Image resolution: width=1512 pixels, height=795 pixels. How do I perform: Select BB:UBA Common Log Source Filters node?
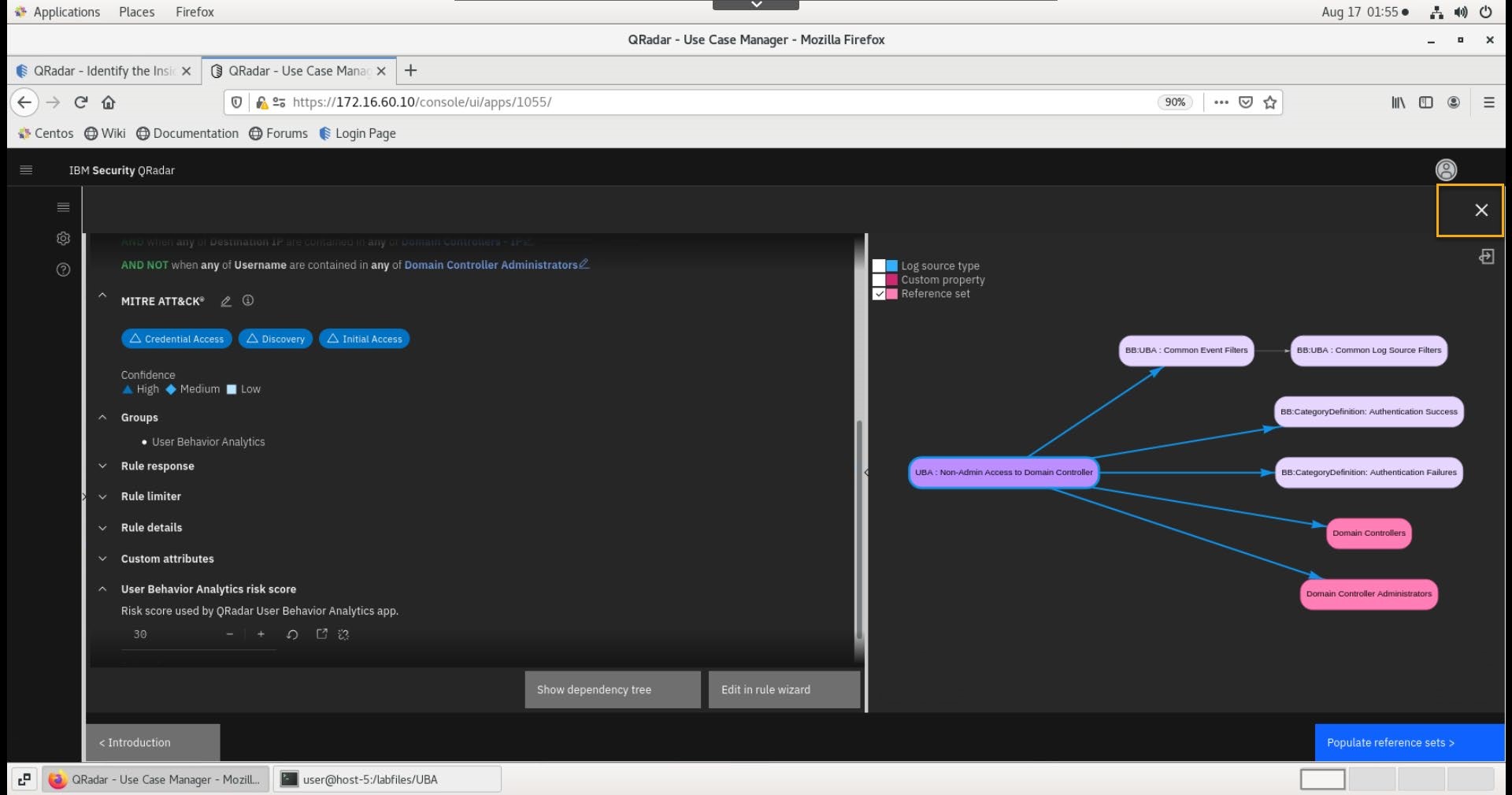coord(1369,351)
